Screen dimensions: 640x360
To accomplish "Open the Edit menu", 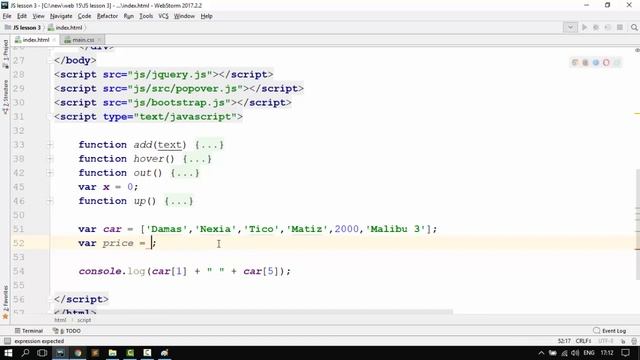I will pos(22,16).
